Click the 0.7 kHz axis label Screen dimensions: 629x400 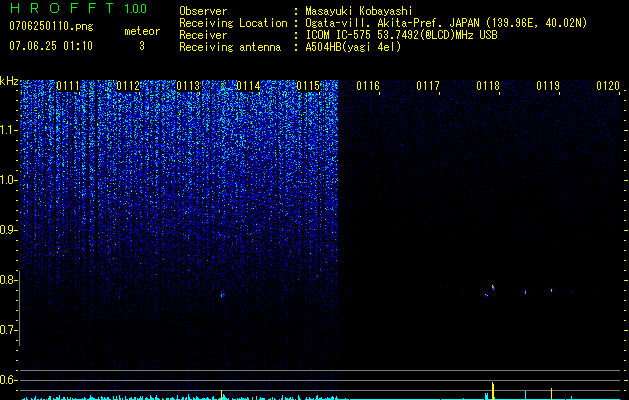tap(8, 330)
